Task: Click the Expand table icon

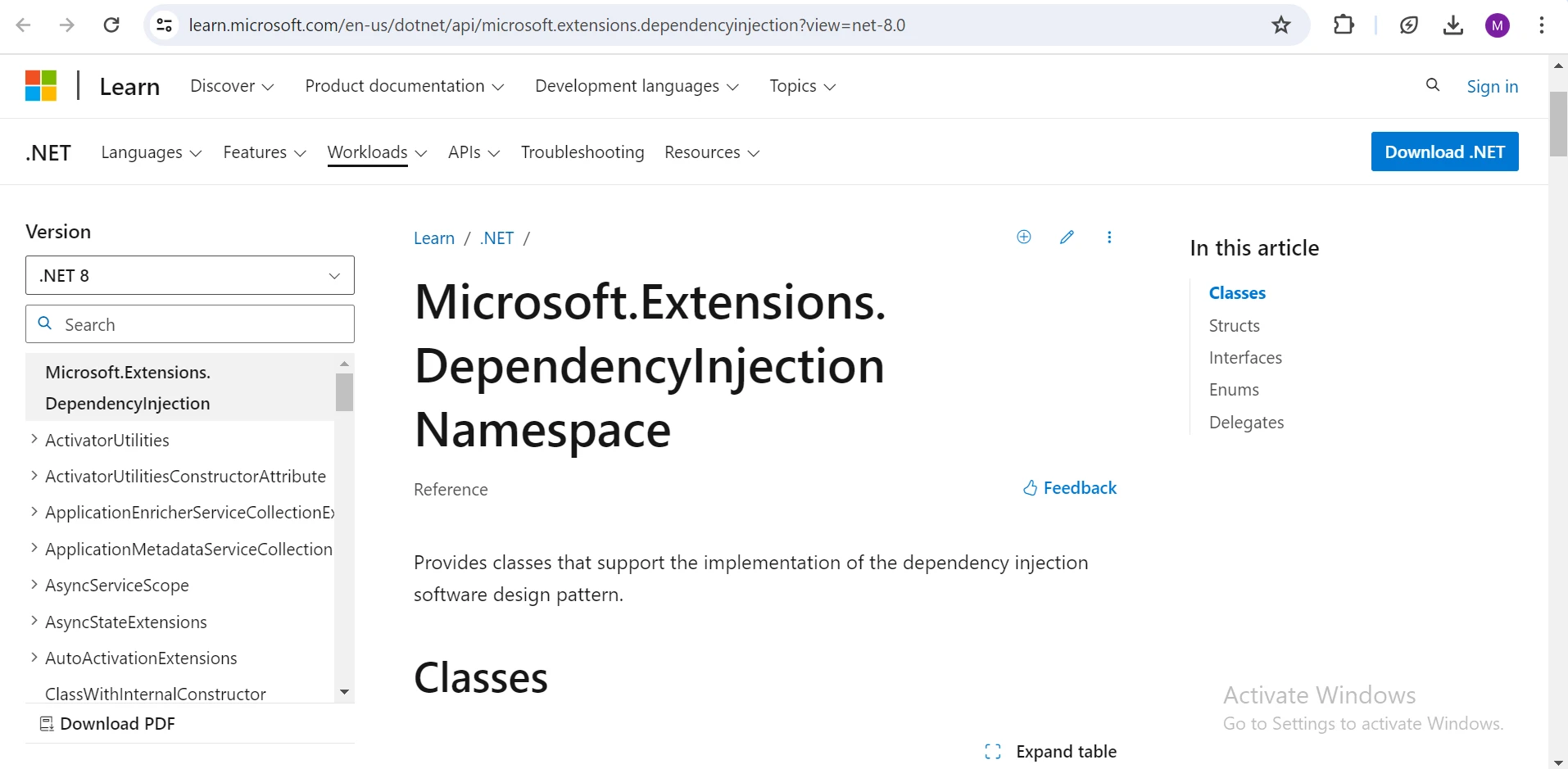Action: point(993,752)
